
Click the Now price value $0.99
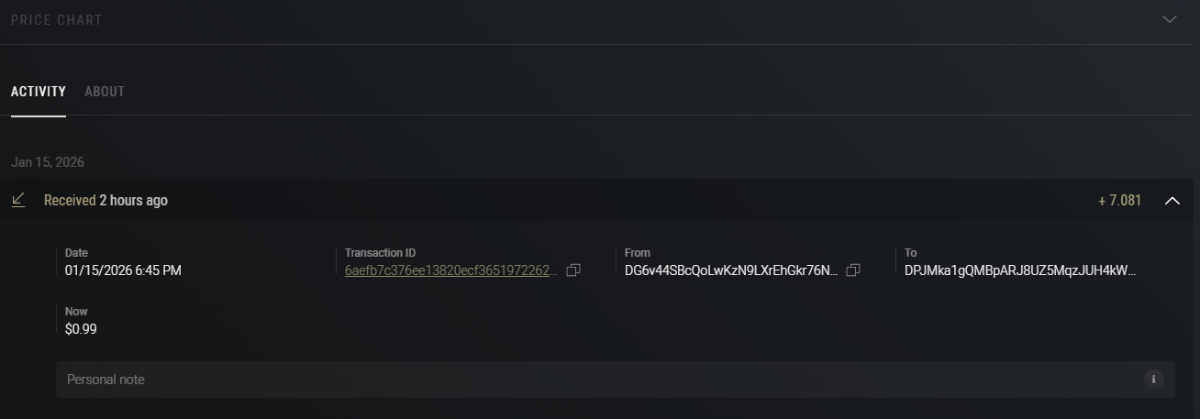coord(81,329)
